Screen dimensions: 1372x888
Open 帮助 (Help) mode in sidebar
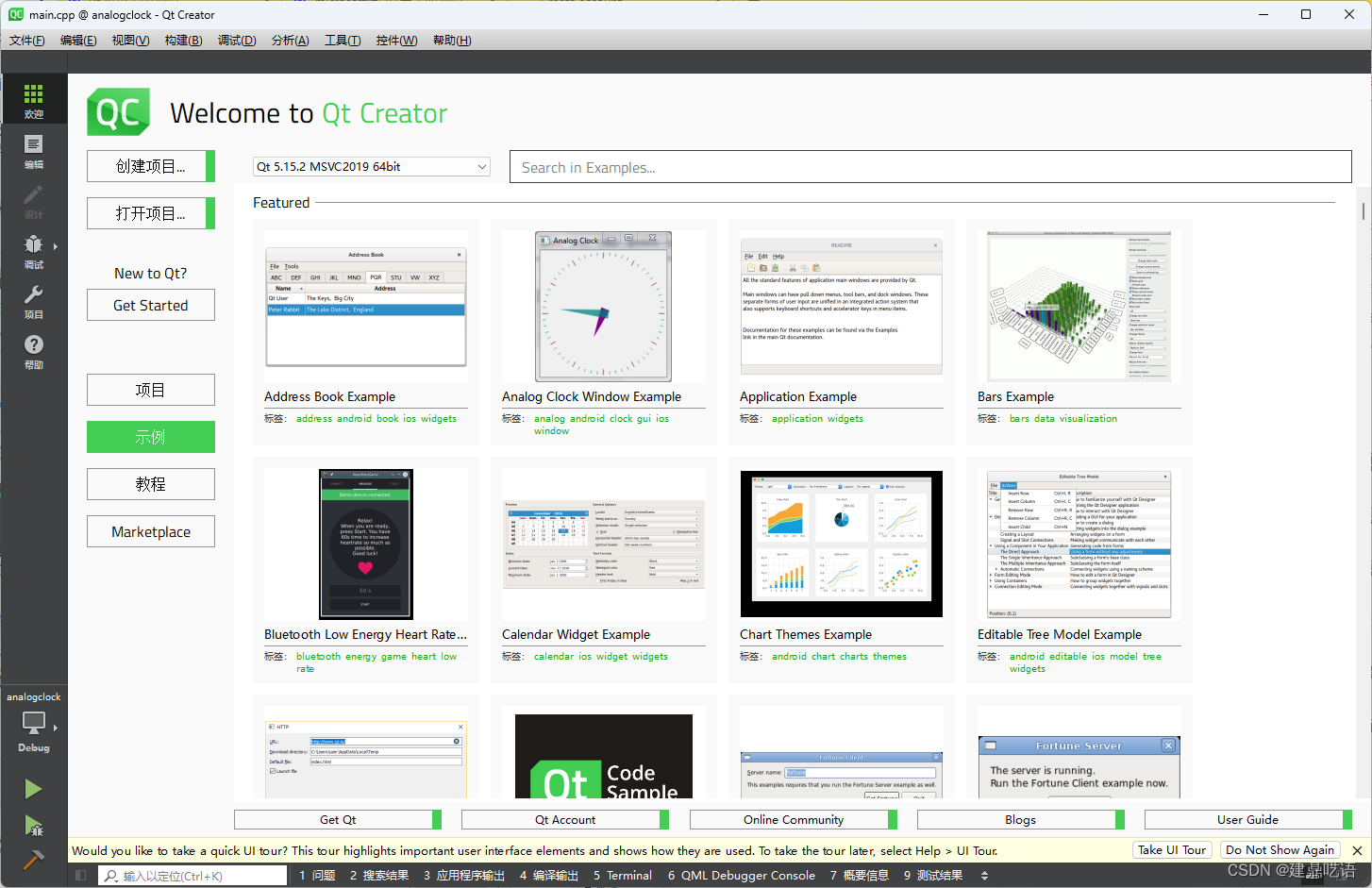(34, 350)
